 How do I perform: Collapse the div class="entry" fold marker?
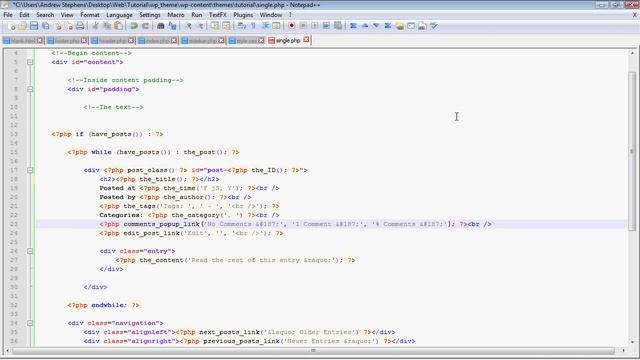(x=30, y=251)
